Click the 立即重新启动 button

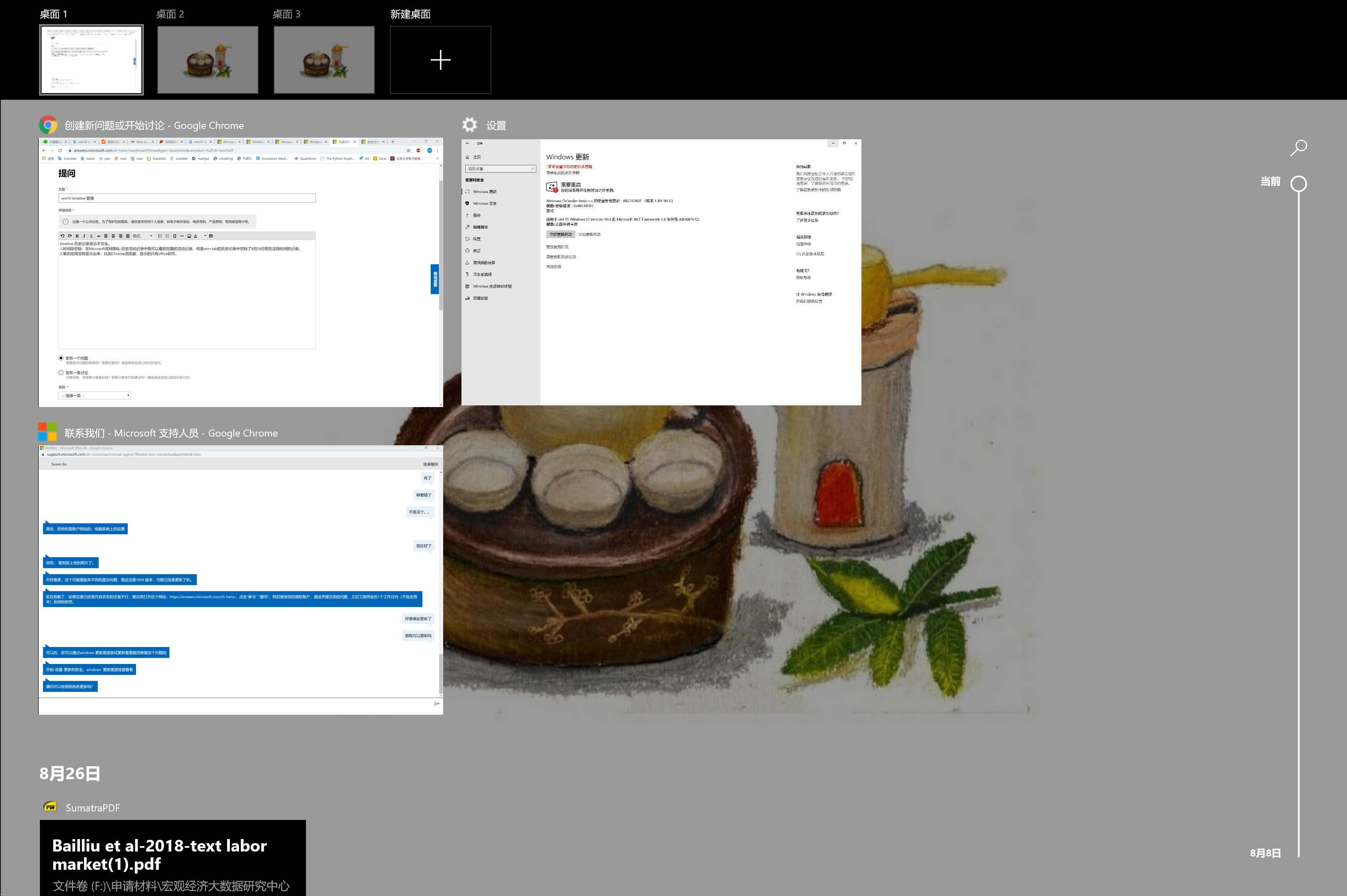coord(560,234)
